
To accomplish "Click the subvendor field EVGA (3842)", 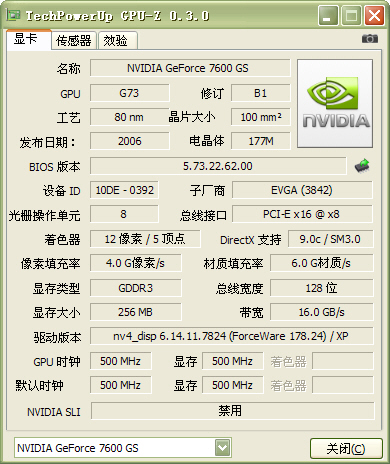I will pos(302,190).
